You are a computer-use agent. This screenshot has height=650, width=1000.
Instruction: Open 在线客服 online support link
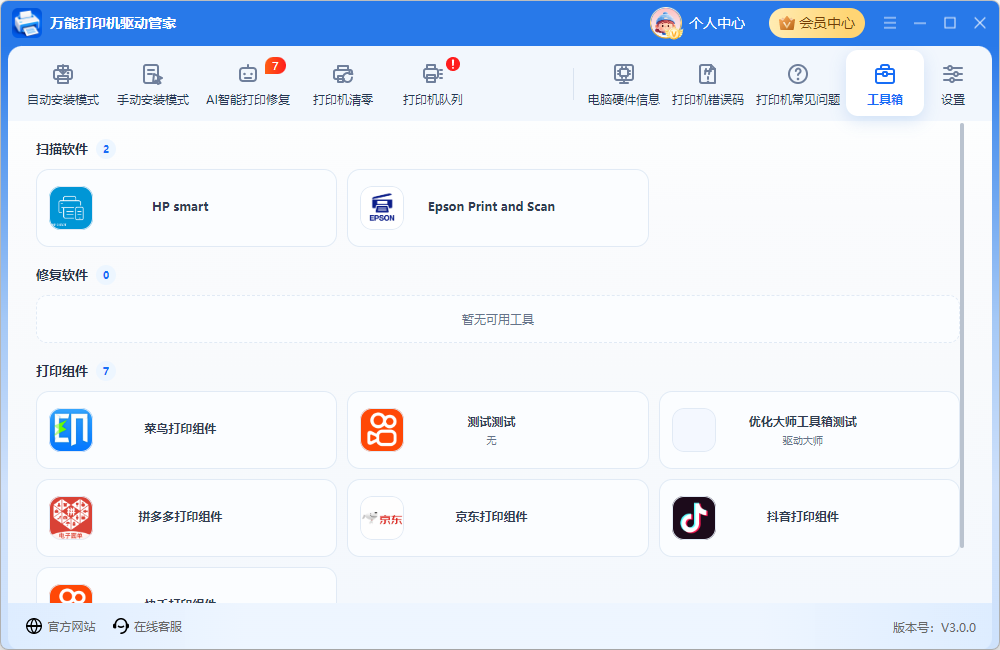click(x=158, y=627)
